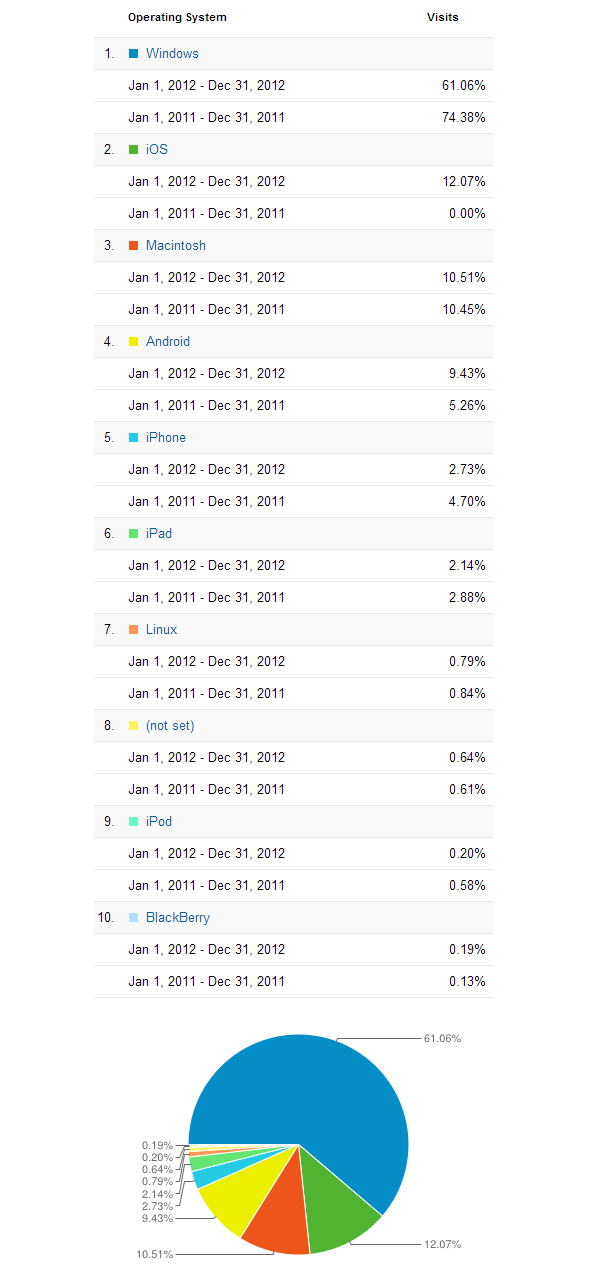Select the iPhone operating system link
Screen dimensions: 605x1287
(x=166, y=438)
